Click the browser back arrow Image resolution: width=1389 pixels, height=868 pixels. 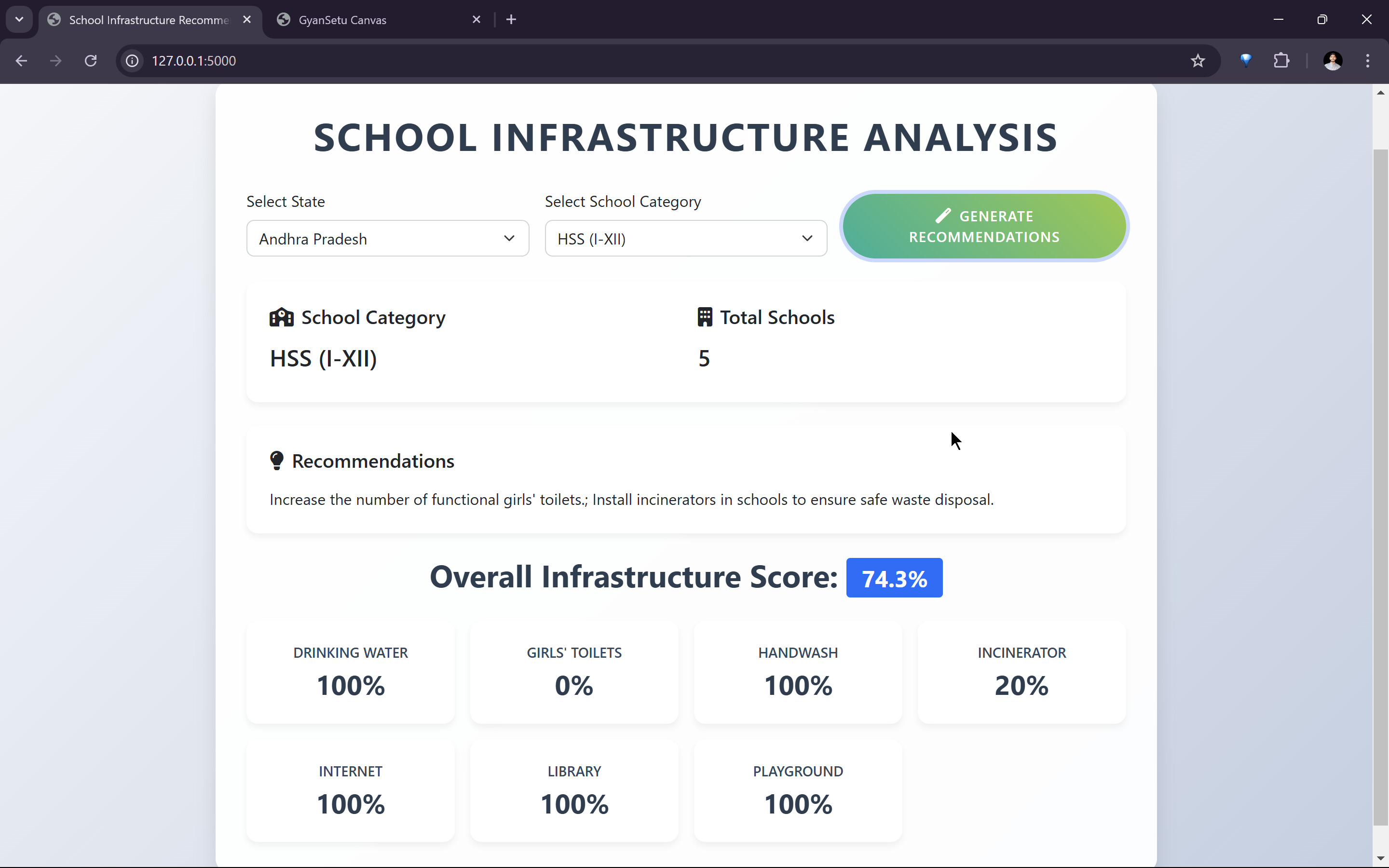coord(21,61)
